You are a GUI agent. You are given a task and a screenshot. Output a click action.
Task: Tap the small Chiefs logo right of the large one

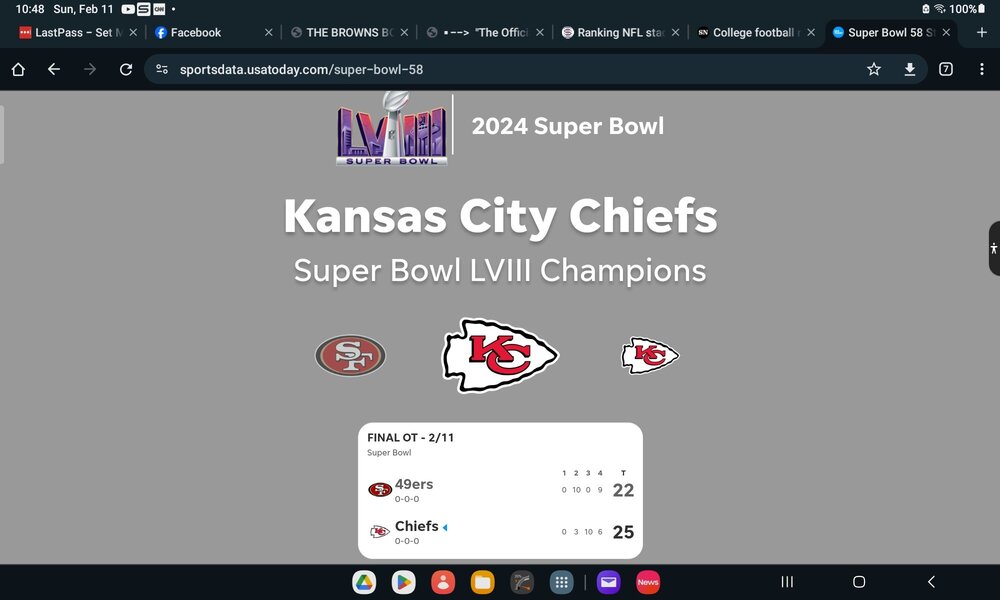(x=650, y=355)
